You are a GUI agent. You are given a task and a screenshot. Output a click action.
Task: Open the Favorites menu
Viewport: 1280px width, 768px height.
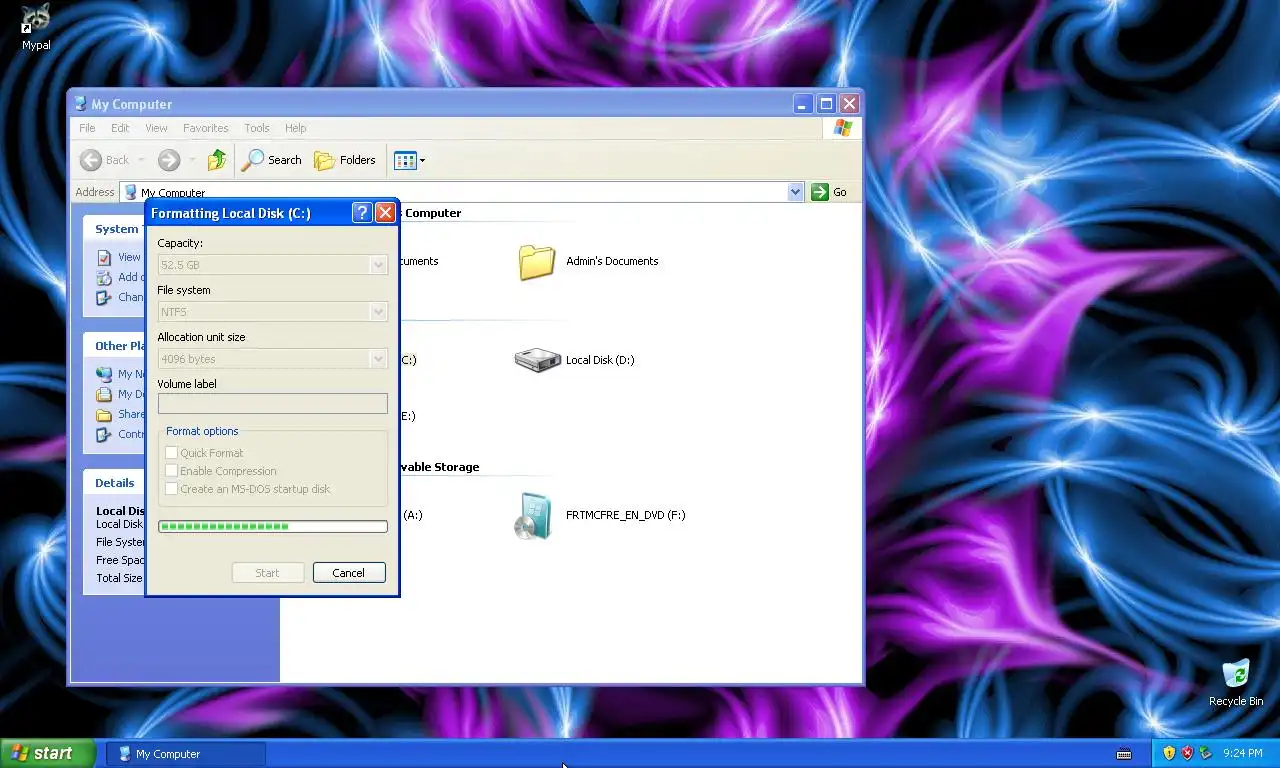(205, 128)
